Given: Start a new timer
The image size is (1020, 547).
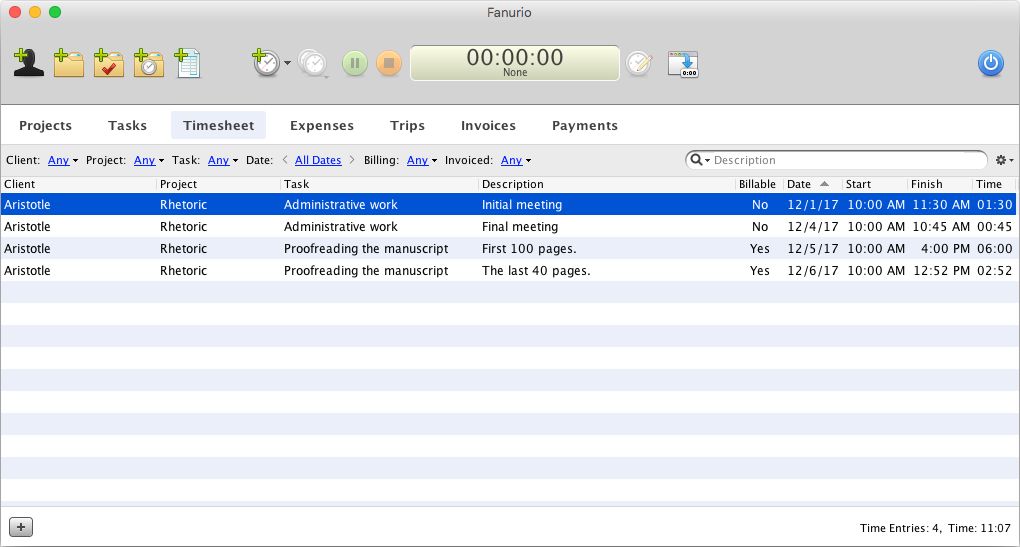Looking at the screenshot, I should 265,63.
